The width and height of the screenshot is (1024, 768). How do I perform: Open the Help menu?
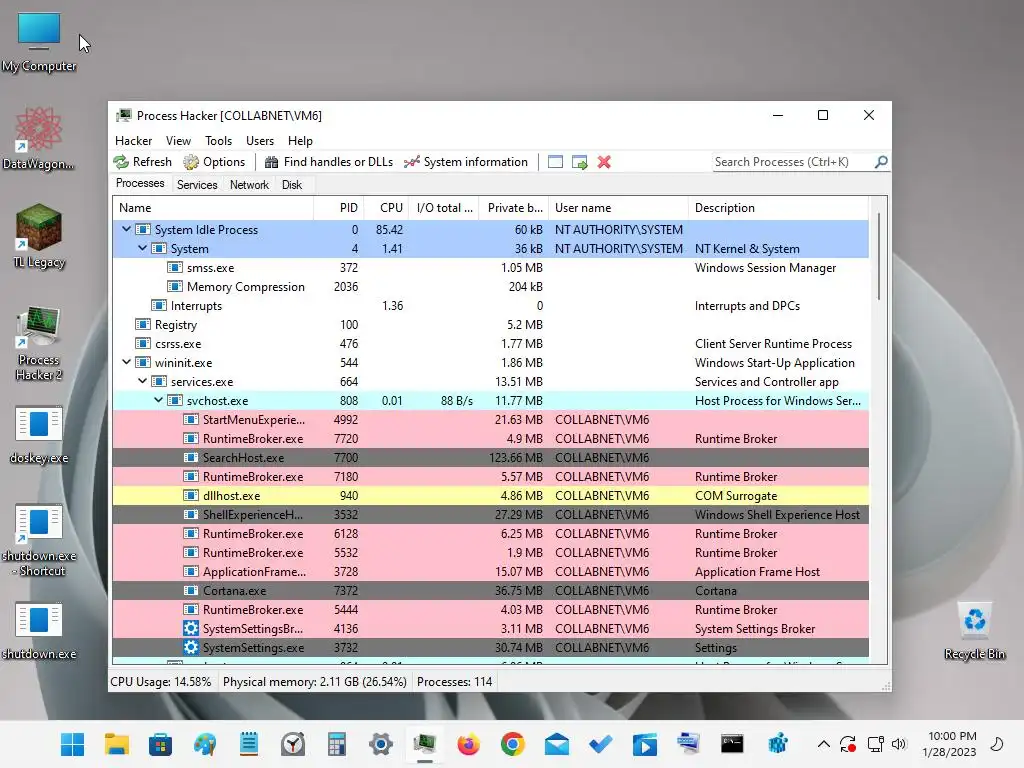click(300, 141)
